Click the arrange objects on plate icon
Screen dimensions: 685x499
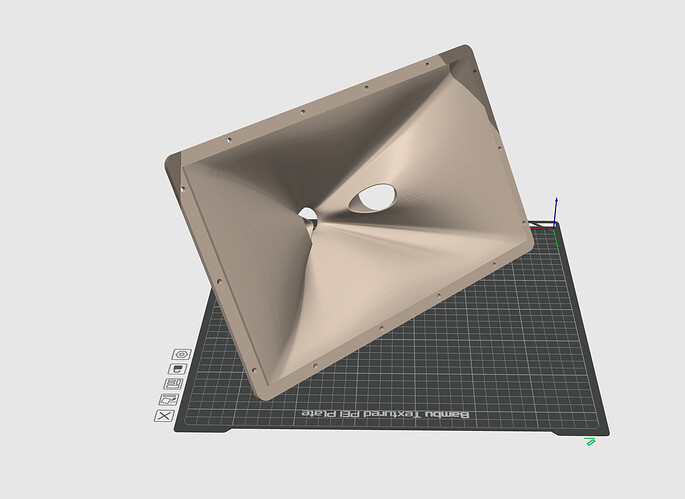[173, 384]
